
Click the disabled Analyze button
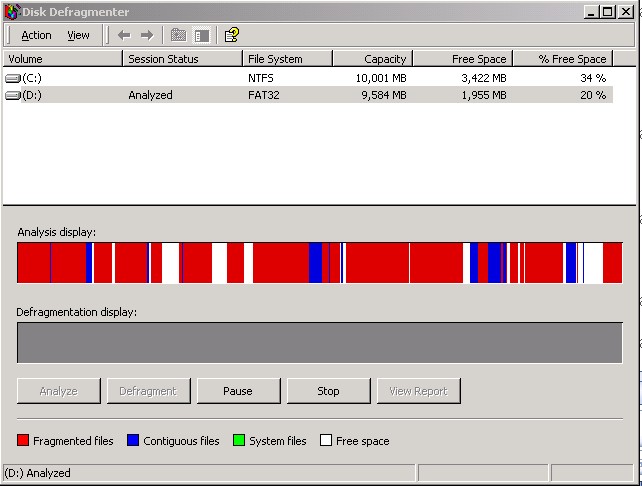[x=59, y=391]
